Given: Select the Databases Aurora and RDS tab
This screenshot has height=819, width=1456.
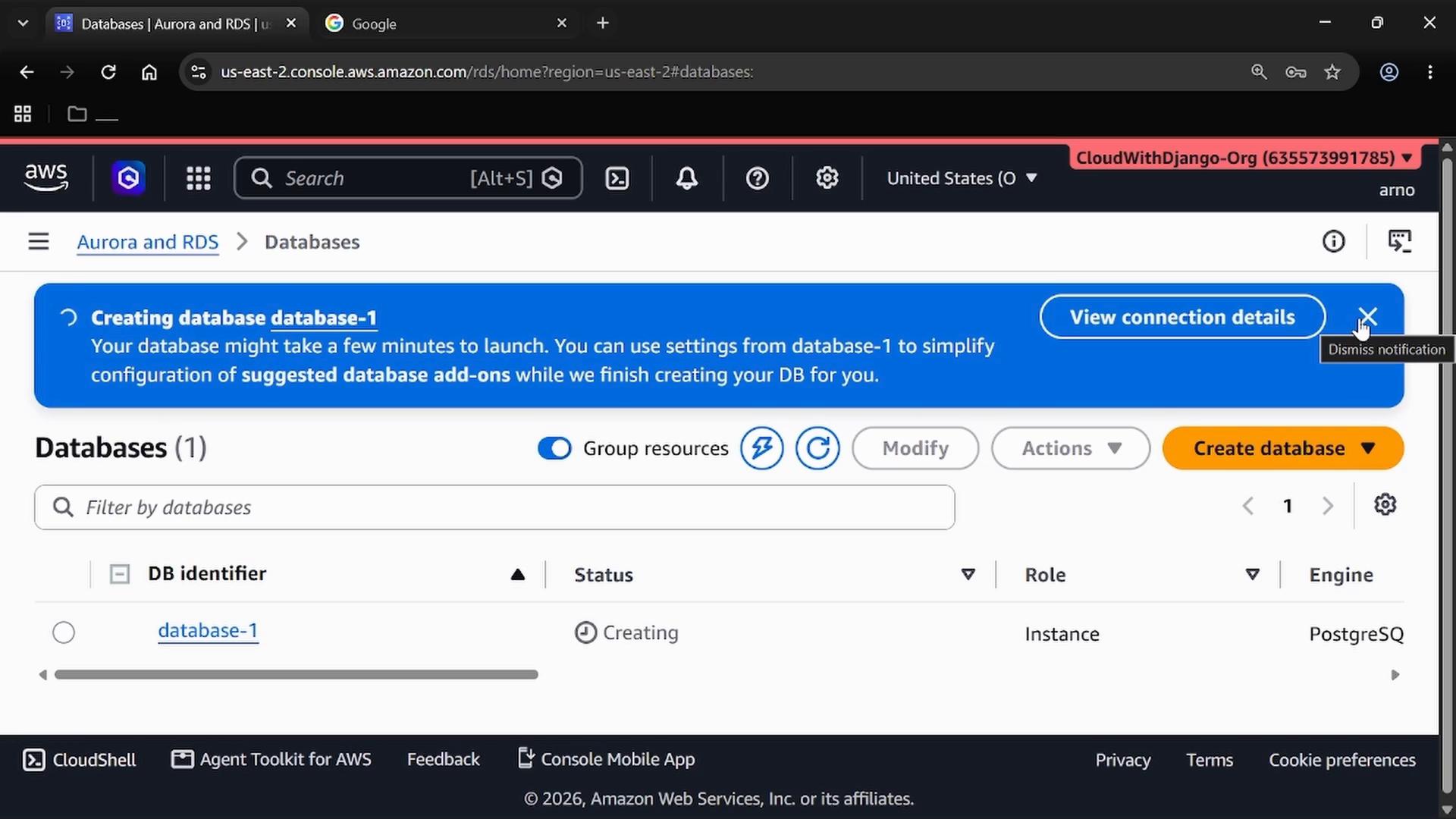Looking at the screenshot, I should point(177,24).
